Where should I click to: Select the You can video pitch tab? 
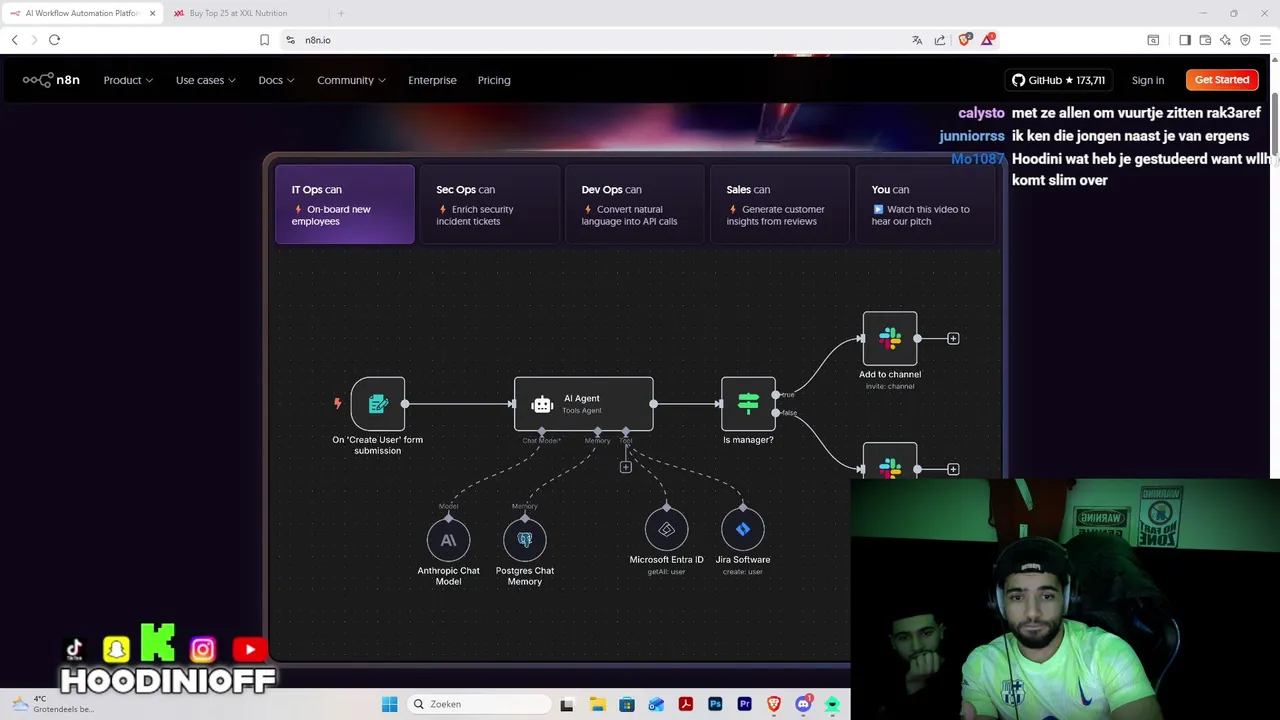point(925,204)
